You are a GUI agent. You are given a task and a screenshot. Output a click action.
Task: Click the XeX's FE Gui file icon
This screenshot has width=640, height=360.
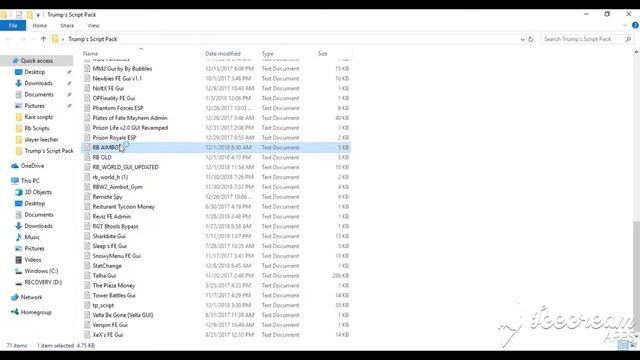click(x=87, y=335)
